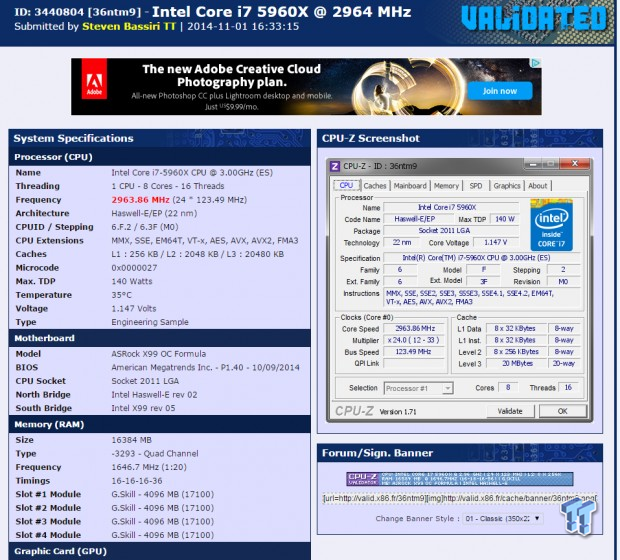Select the SPD tab
This screenshot has height=560, width=620.
[476, 185]
